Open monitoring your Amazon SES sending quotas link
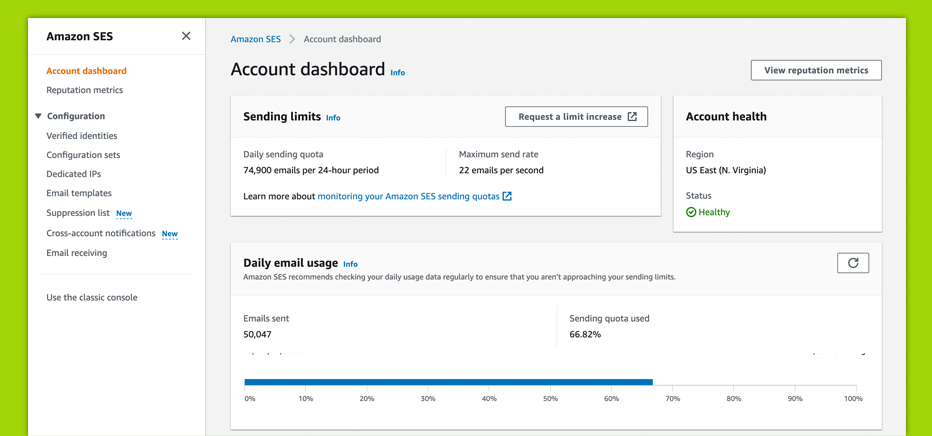This screenshot has height=436, width=932. pyautogui.click(x=408, y=197)
